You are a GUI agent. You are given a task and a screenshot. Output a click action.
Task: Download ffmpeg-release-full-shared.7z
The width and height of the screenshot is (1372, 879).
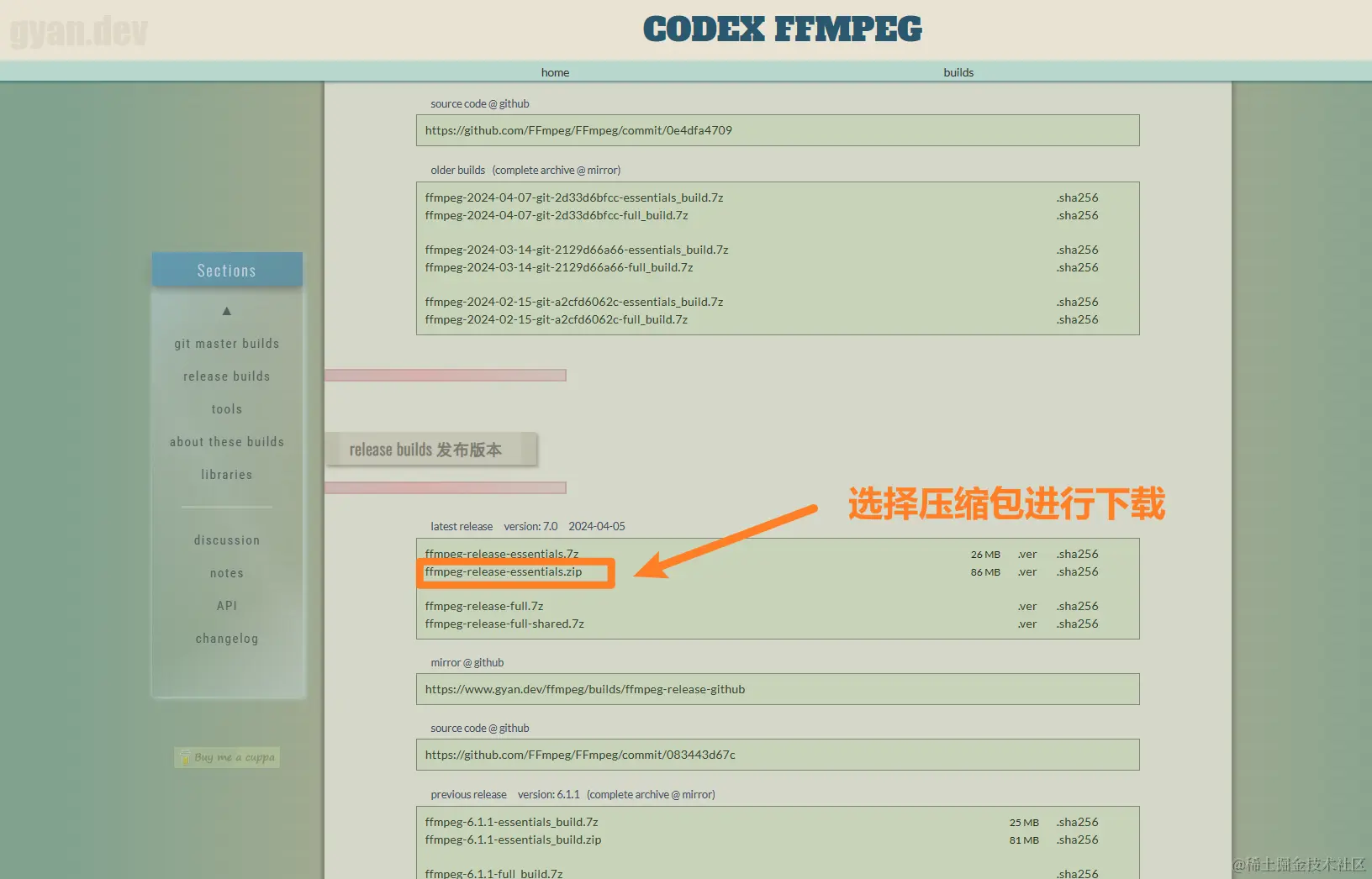(504, 624)
